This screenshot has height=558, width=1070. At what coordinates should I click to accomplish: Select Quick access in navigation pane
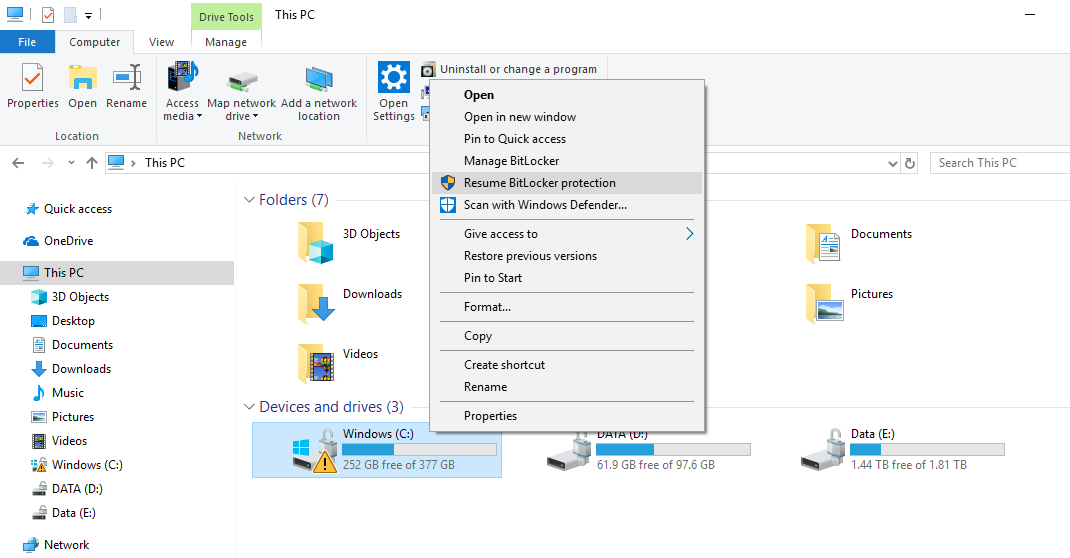78,209
